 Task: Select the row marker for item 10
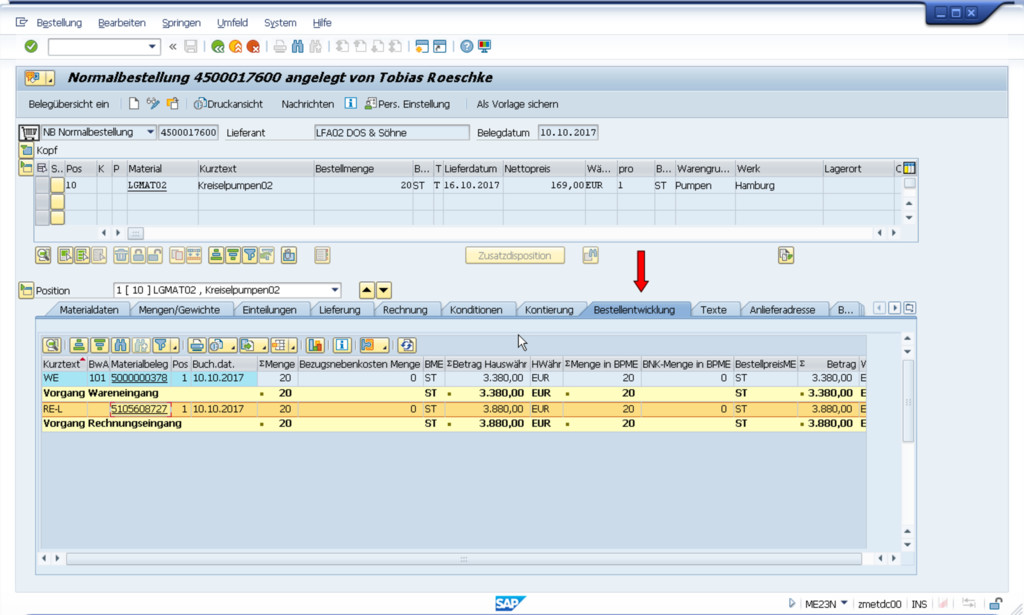pos(41,185)
